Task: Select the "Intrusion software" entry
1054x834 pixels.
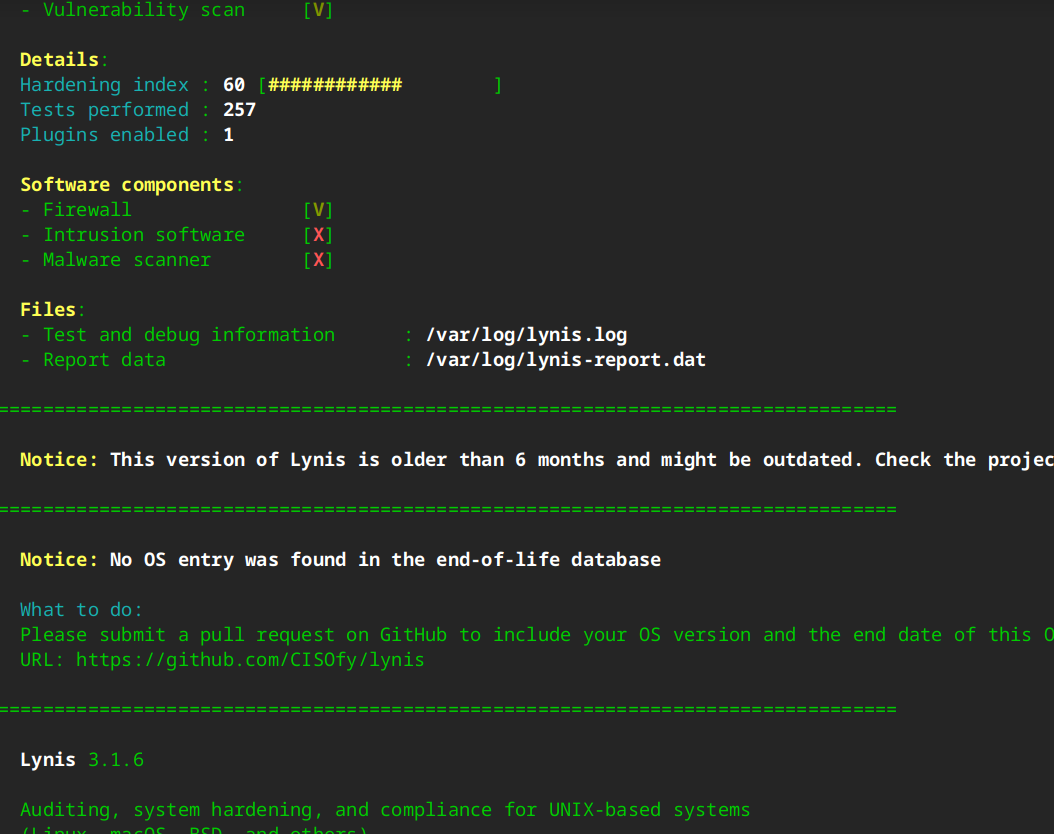Action: point(144,235)
